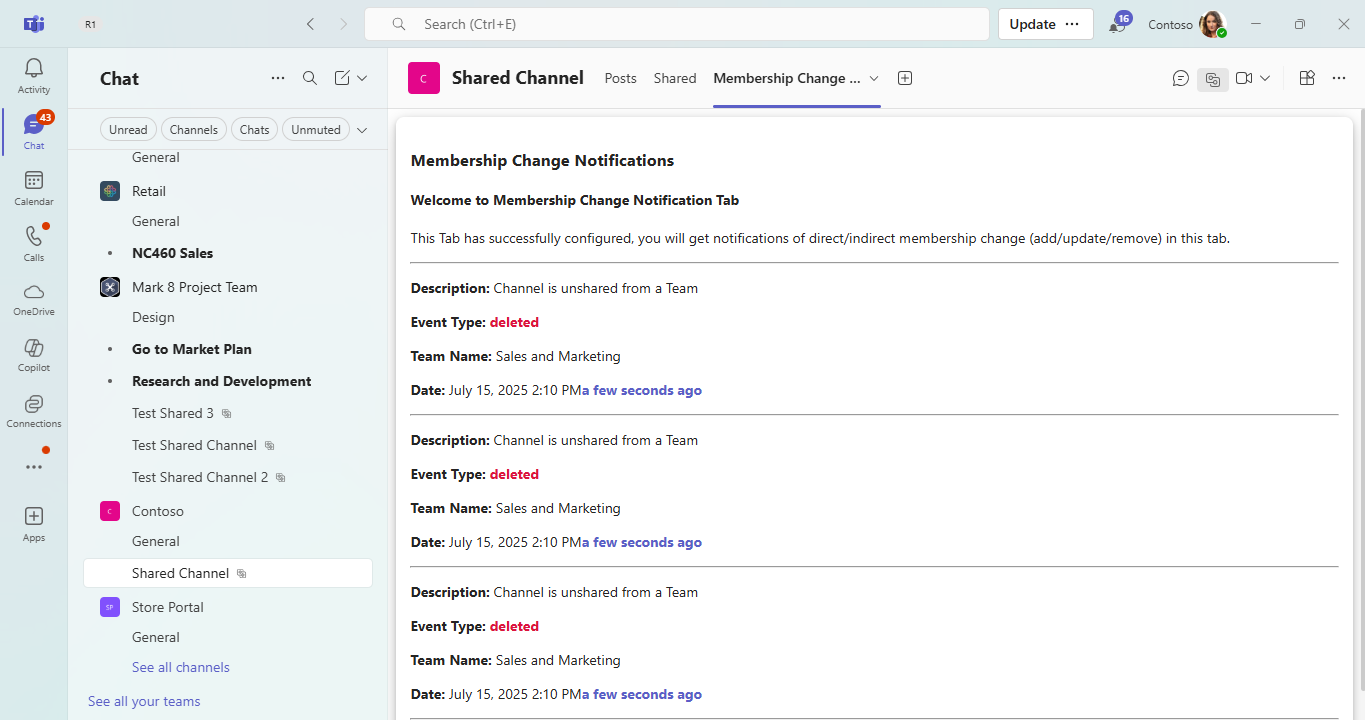This screenshot has width=1365, height=720.
Task: Open the Activity feed in the left rail
Action: tap(34, 76)
